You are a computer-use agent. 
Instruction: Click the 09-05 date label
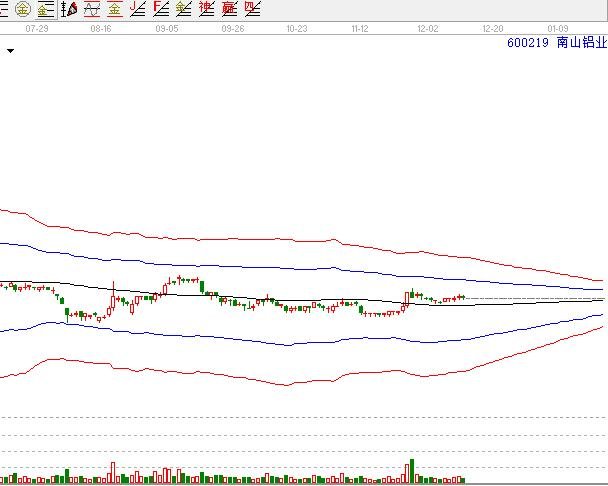167,29
